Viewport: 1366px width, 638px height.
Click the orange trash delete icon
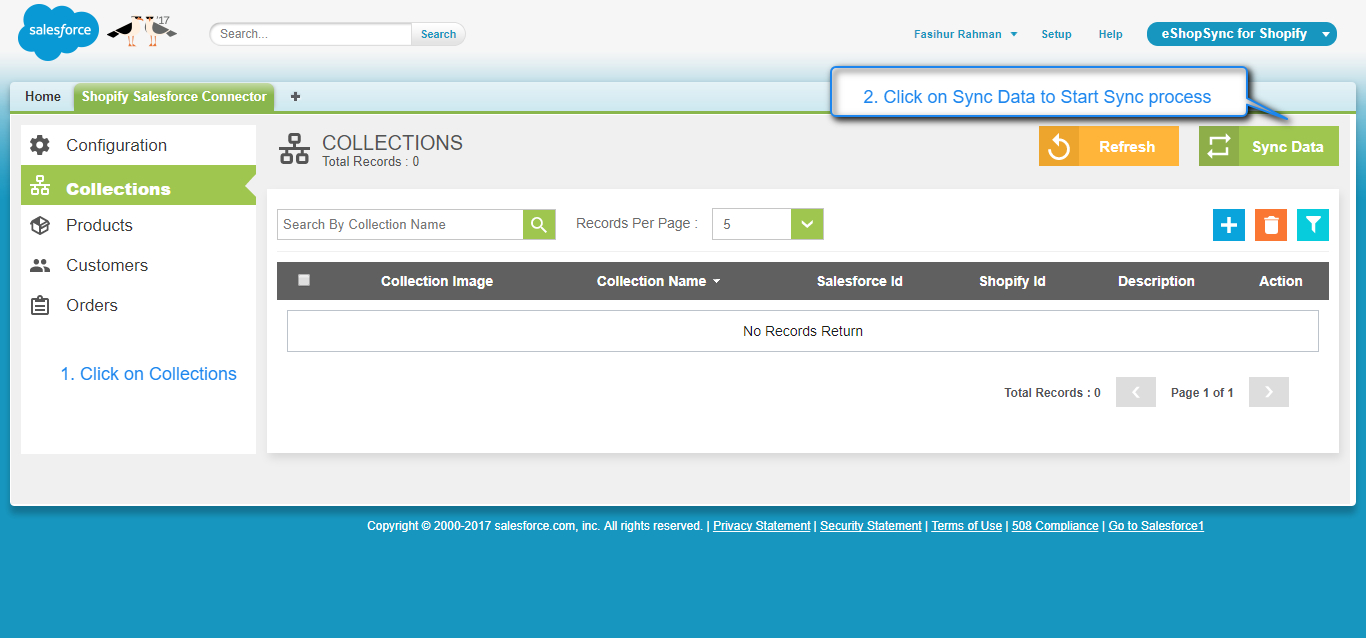click(x=1271, y=225)
